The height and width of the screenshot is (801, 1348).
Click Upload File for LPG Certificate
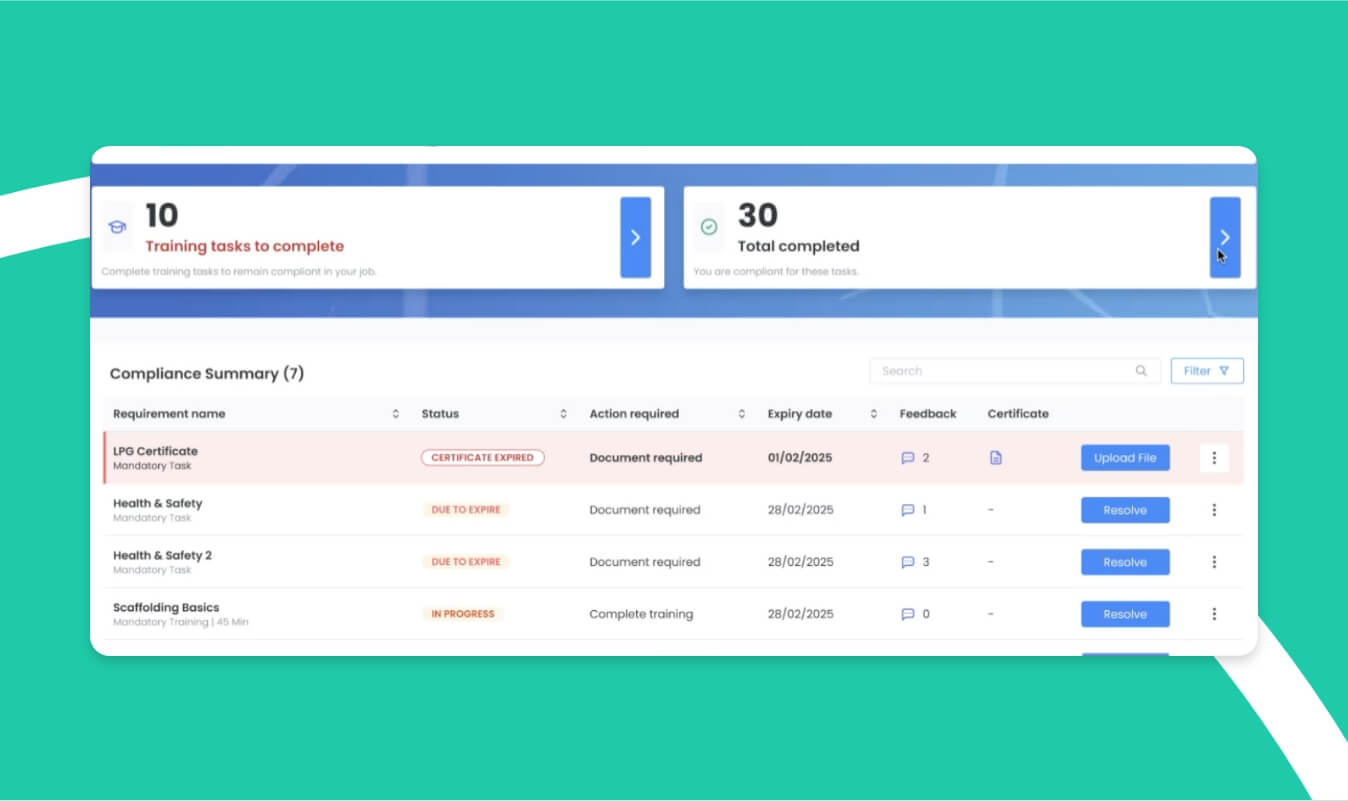click(x=1125, y=458)
